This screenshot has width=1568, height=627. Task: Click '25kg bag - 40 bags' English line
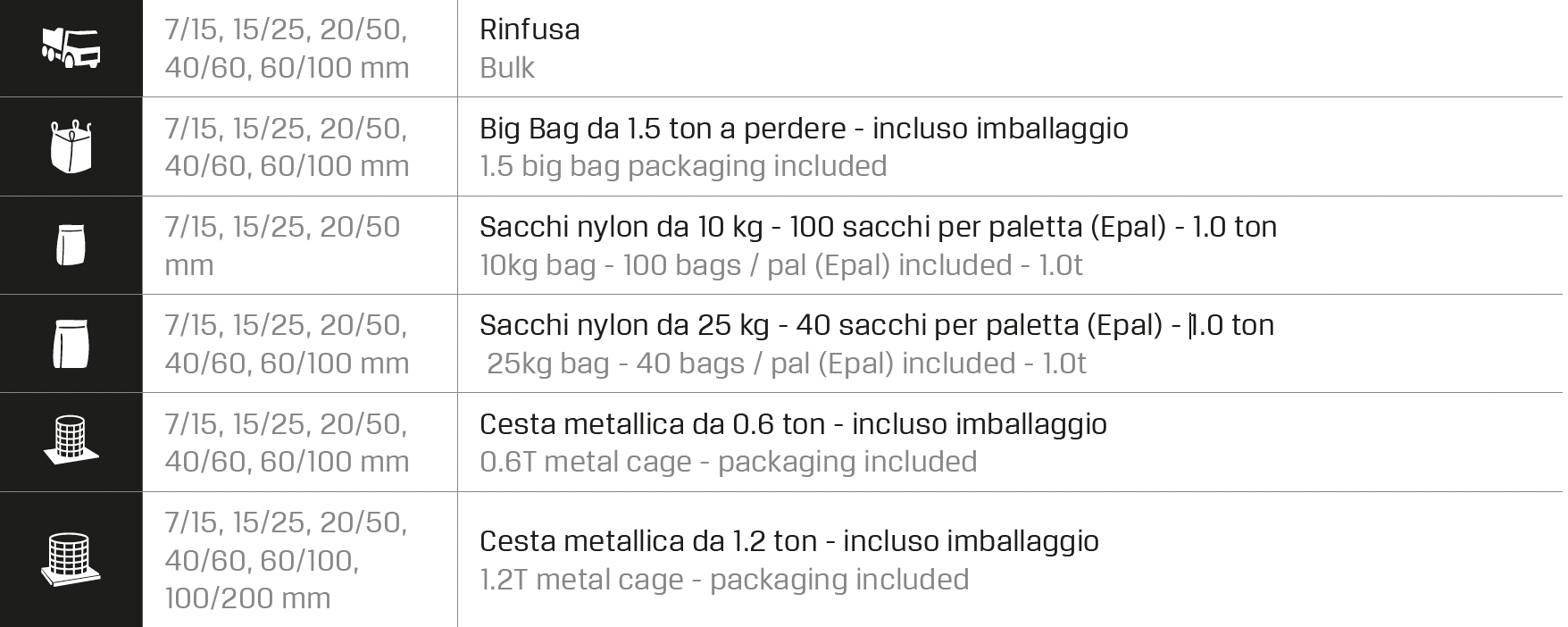786,364
